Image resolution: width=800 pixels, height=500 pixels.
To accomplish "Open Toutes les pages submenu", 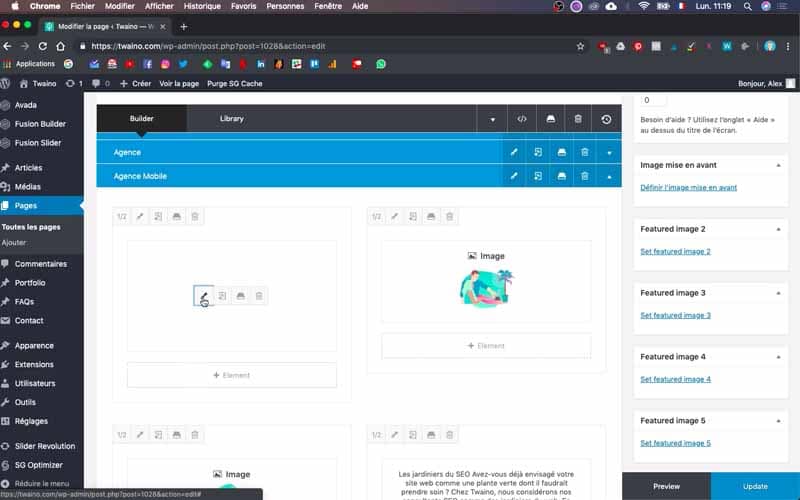I will [31, 227].
